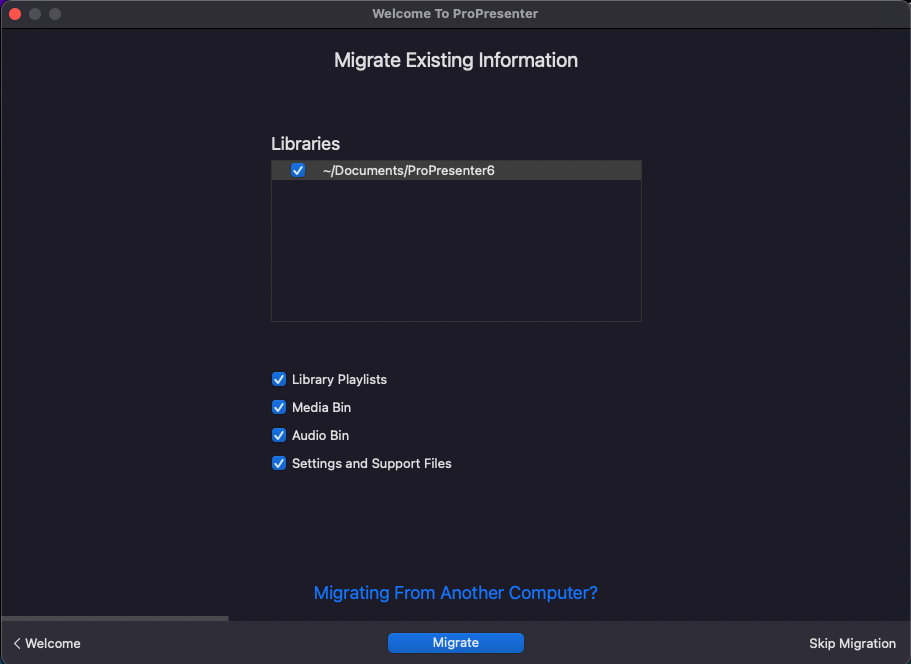
Task: Toggle the Library Playlists checkbox
Action: click(x=279, y=379)
